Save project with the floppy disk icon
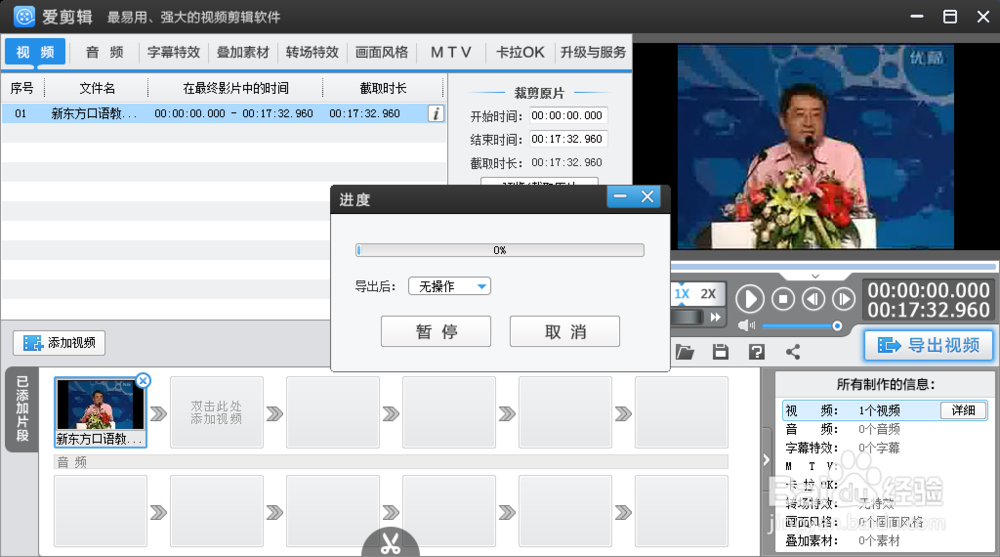 [x=721, y=352]
